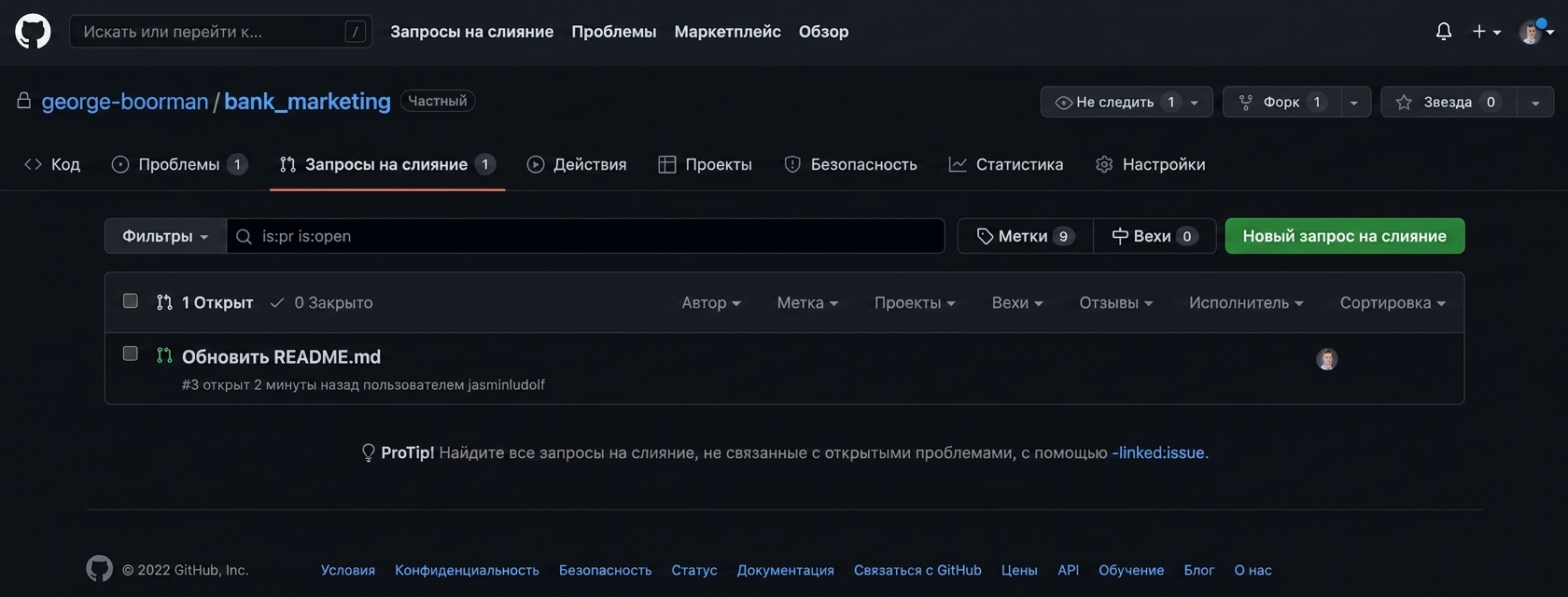Switch to the repository 'Проблемы' tab
The width and height of the screenshot is (1568, 597).
click(x=179, y=164)
